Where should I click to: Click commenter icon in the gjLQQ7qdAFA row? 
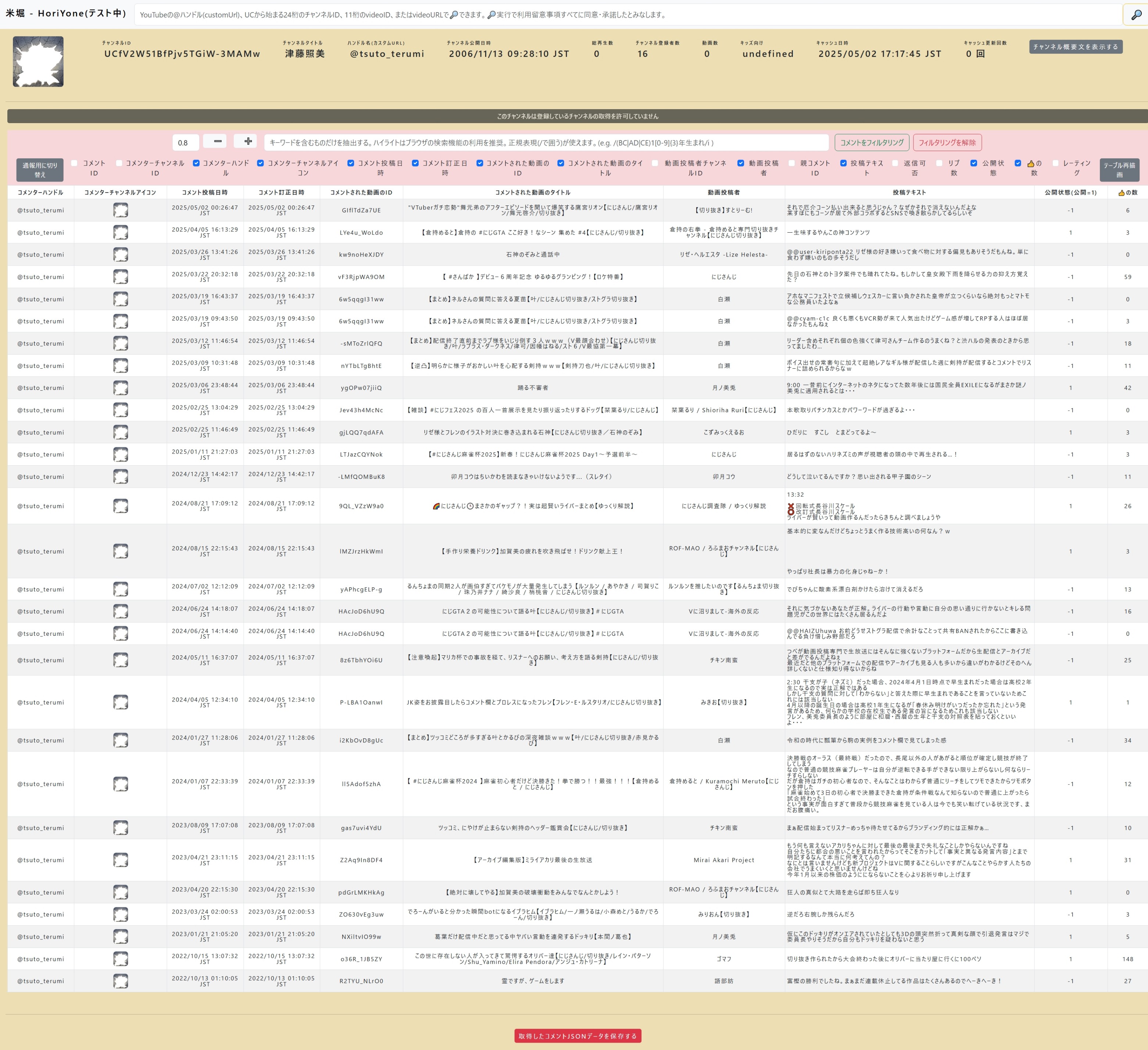[x=120, y=432]
